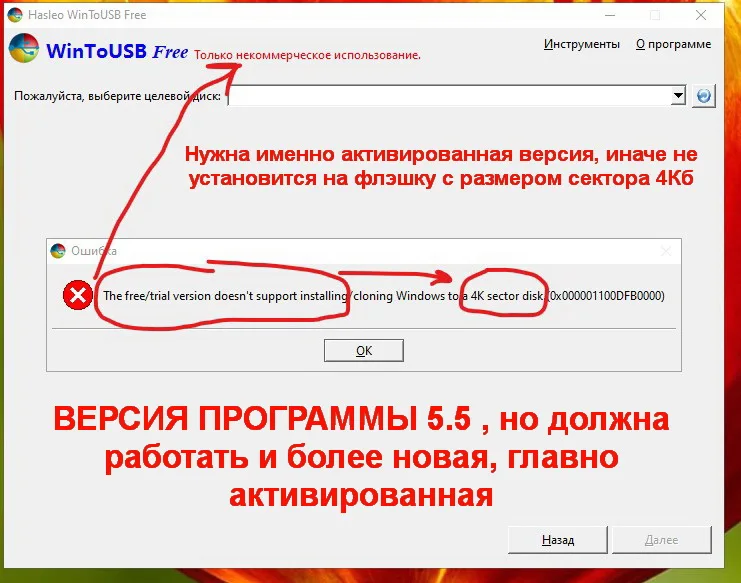This screenshot has width=741, height=583.
Task: Click the Пожалуйста, выберите целевой диск label
Action: (x=117, y=96)
